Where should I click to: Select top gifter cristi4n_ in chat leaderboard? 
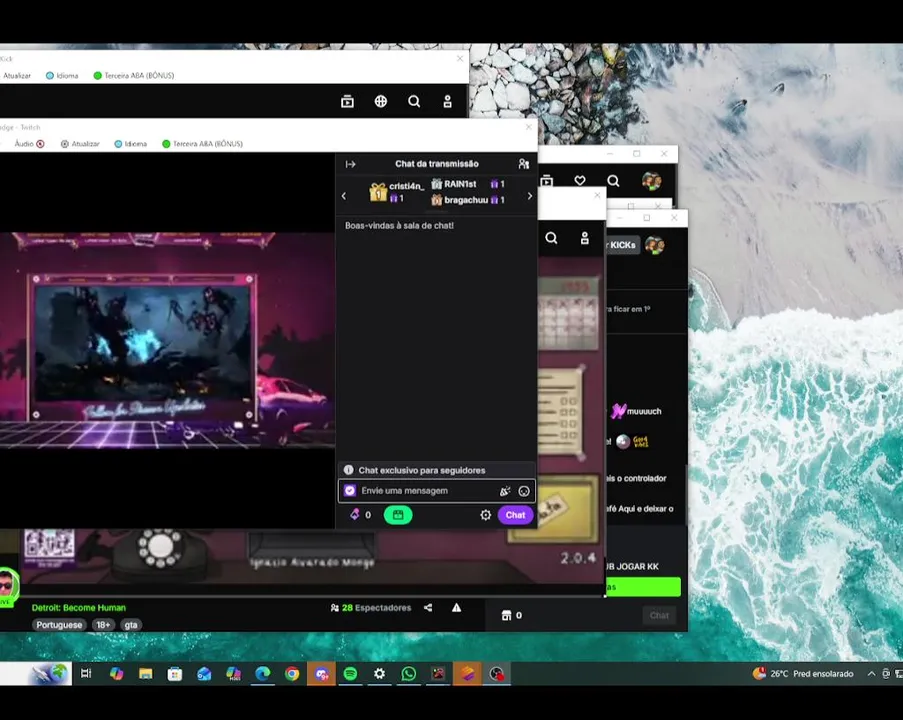[x=397, y=192]
